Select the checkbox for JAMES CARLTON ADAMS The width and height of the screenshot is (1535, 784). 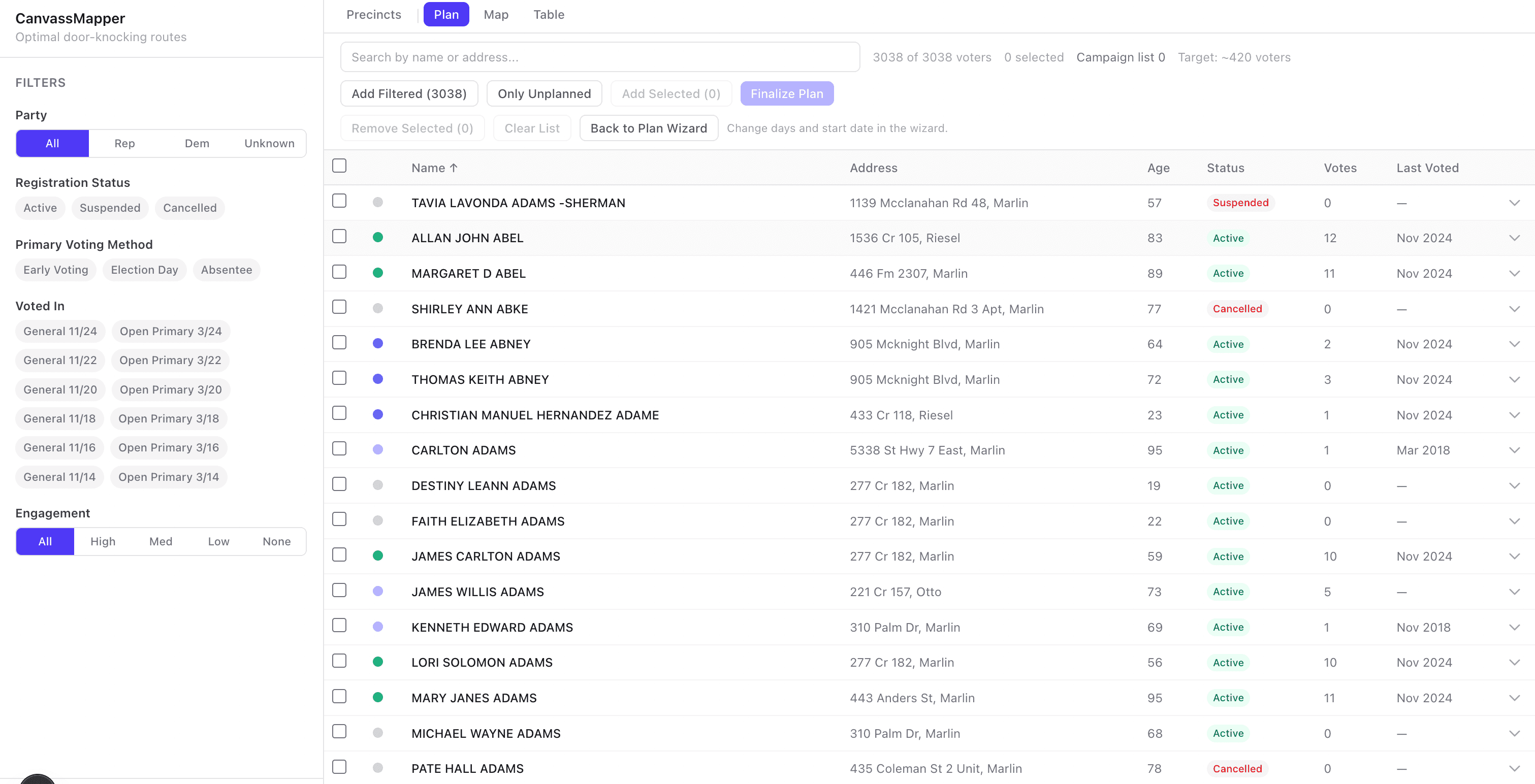[339, 554]
